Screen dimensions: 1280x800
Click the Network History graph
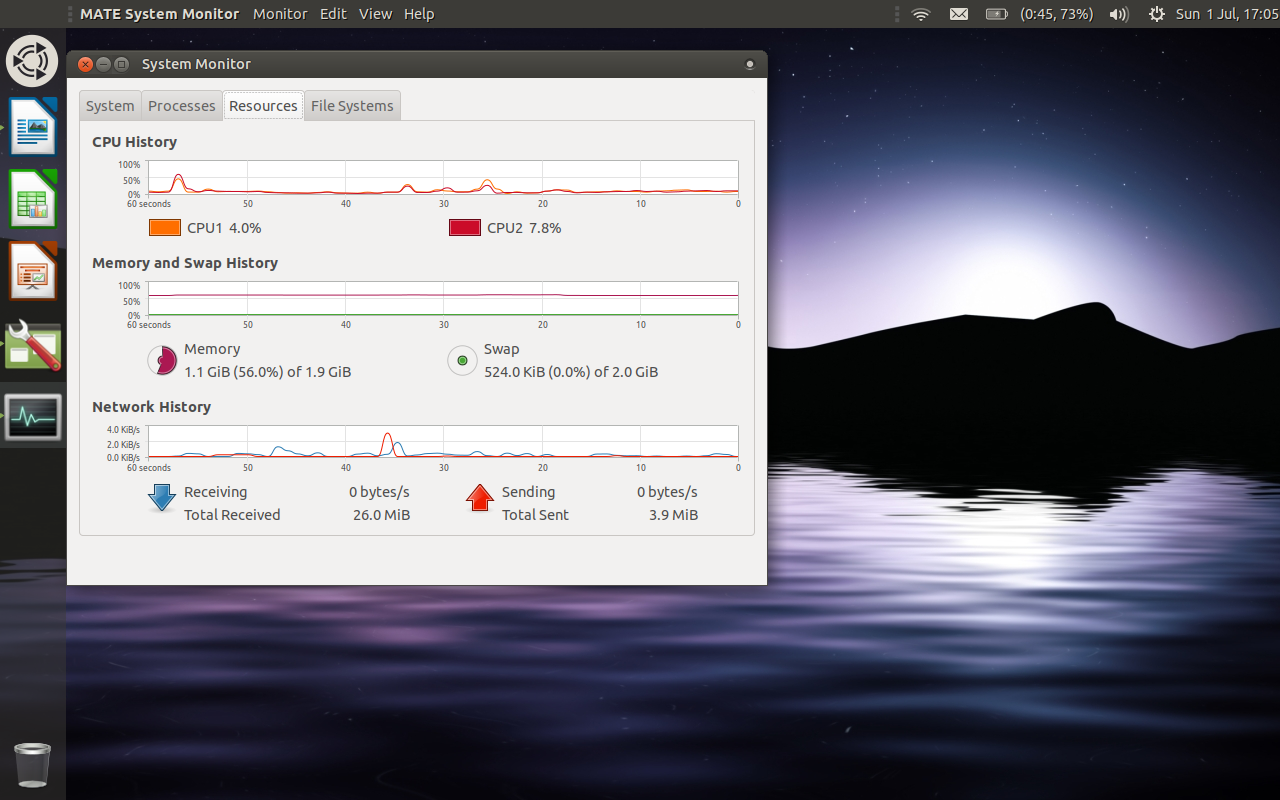click(443, 441)
